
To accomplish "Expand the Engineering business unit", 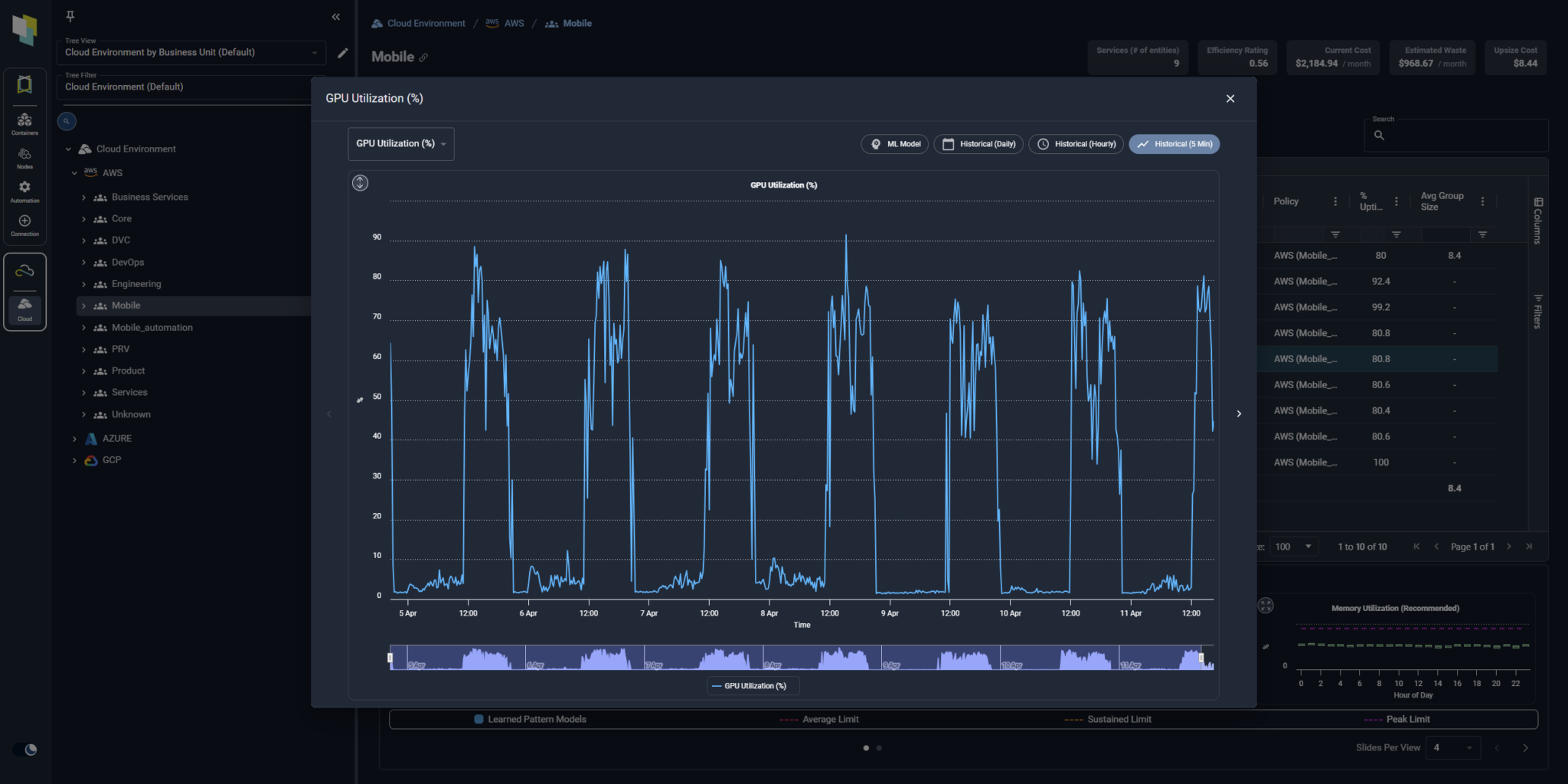I will click(x=84, y=283).
